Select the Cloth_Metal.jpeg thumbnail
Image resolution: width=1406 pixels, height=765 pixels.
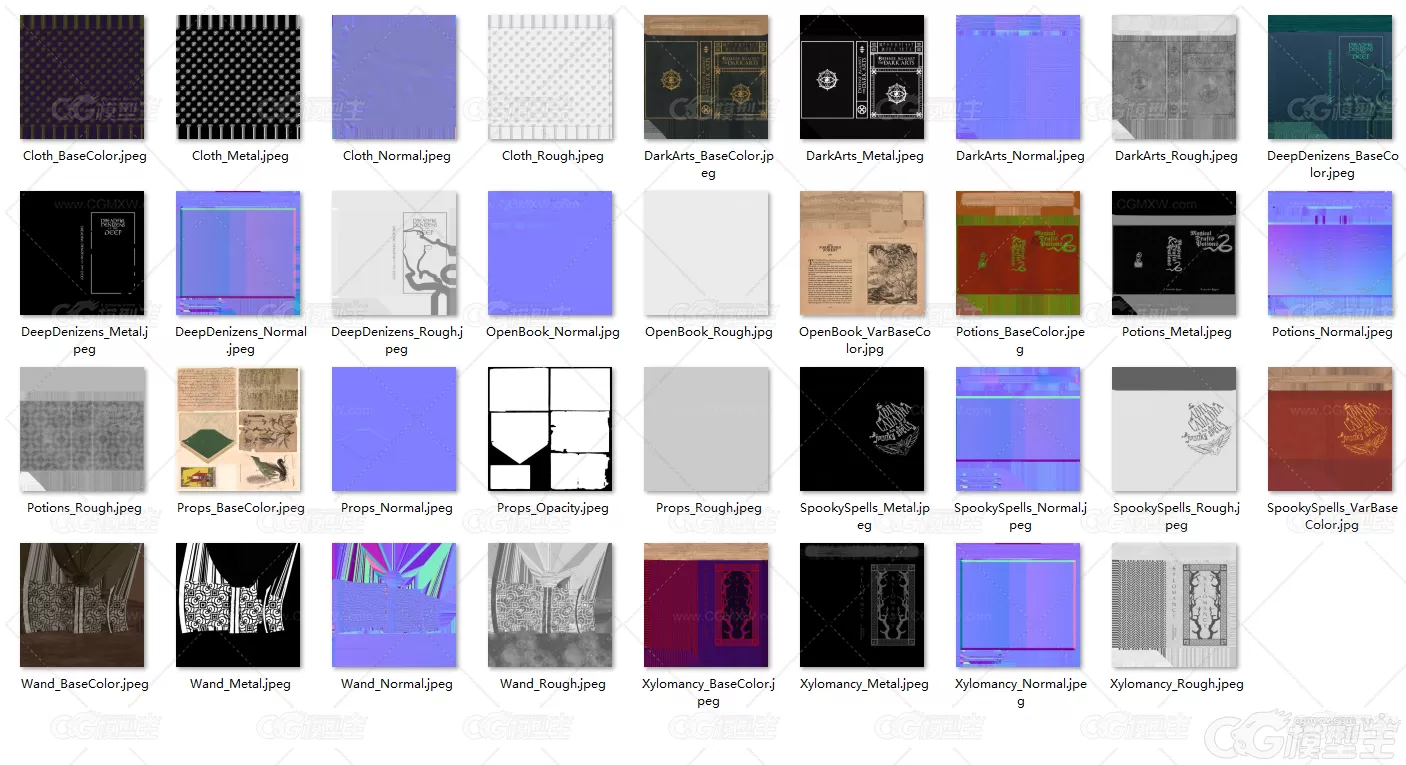pyautogui.click(x=238, y=77)
